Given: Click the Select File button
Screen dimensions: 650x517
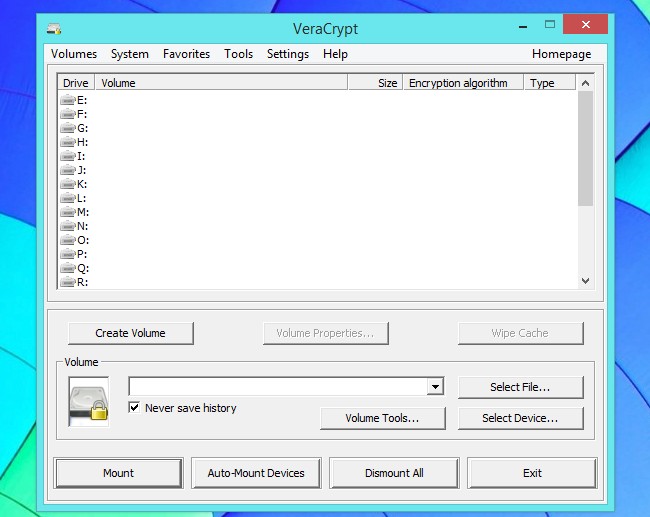Looking at the screenshot, I should [x=520, y=387].
